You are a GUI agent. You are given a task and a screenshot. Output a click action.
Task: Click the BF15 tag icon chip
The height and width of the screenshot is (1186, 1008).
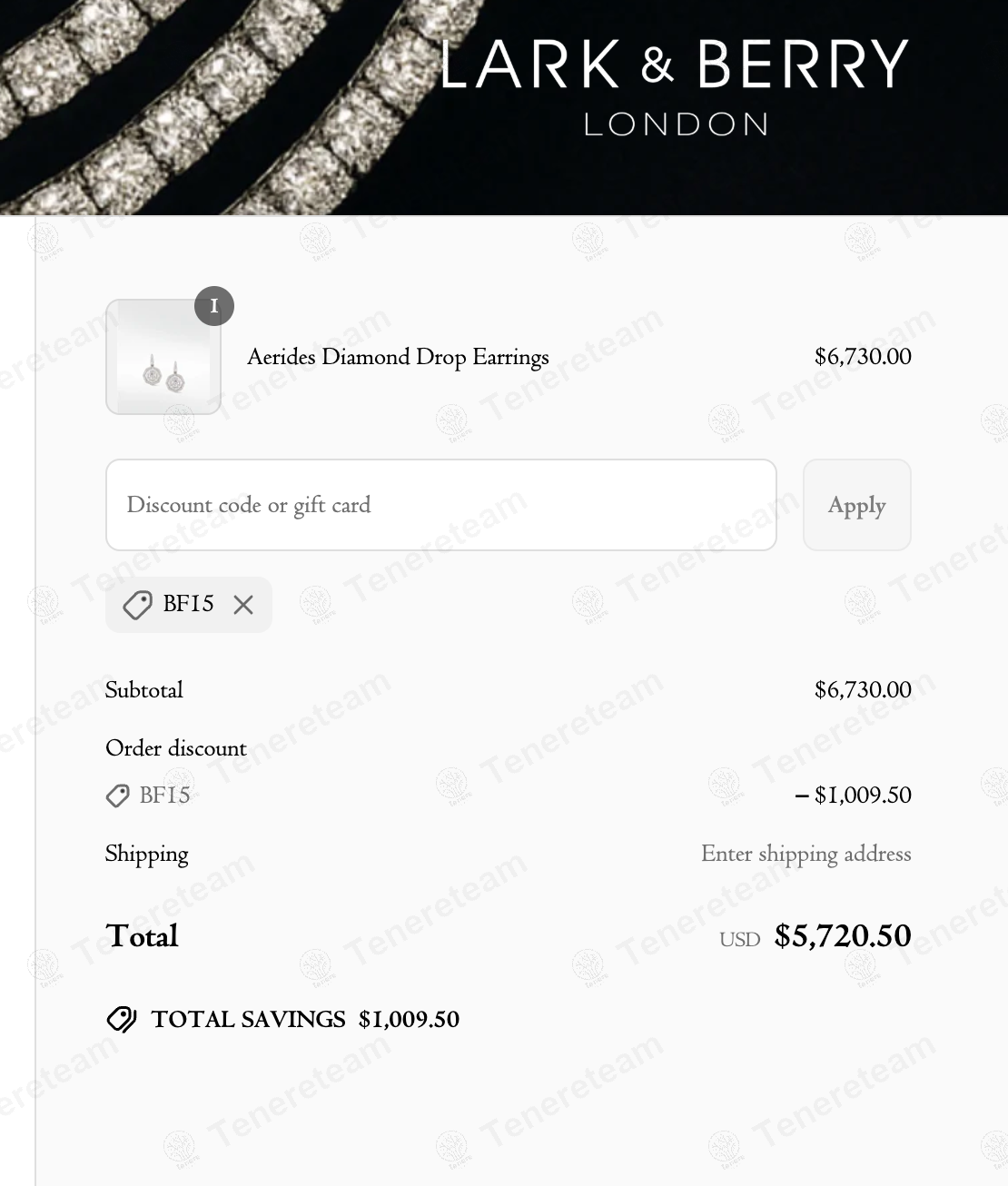click(x=137, y=605)
